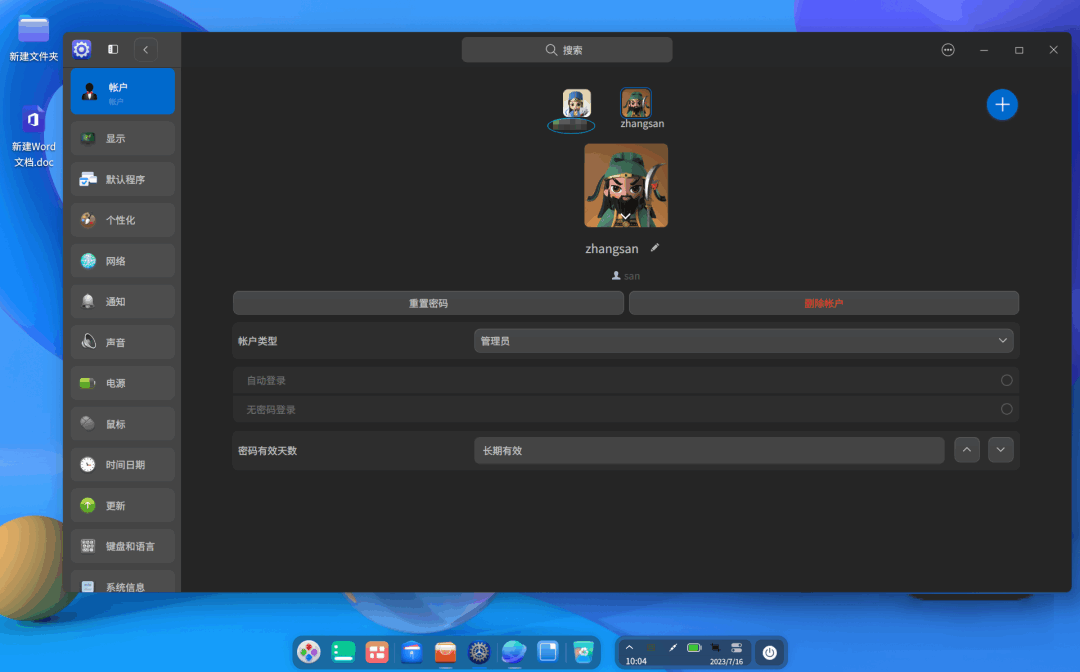The height and width of the screenshot is (672, 1080).
Task: Open 键盘和语言 settings
Action: tap(123, 546)
